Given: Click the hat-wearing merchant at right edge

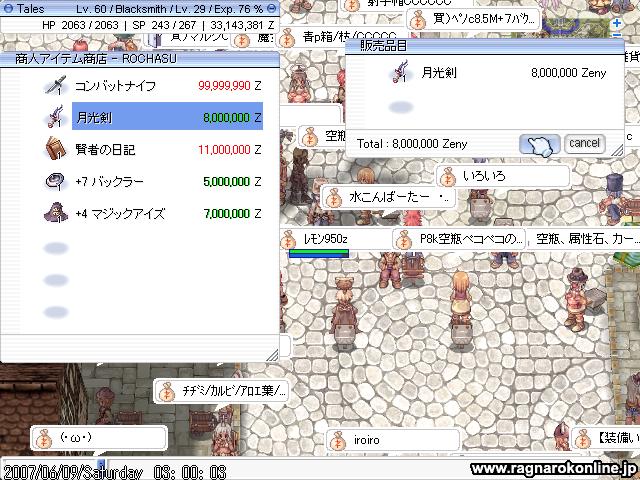Looking at the screenshot, I should [x=576, y=298].
